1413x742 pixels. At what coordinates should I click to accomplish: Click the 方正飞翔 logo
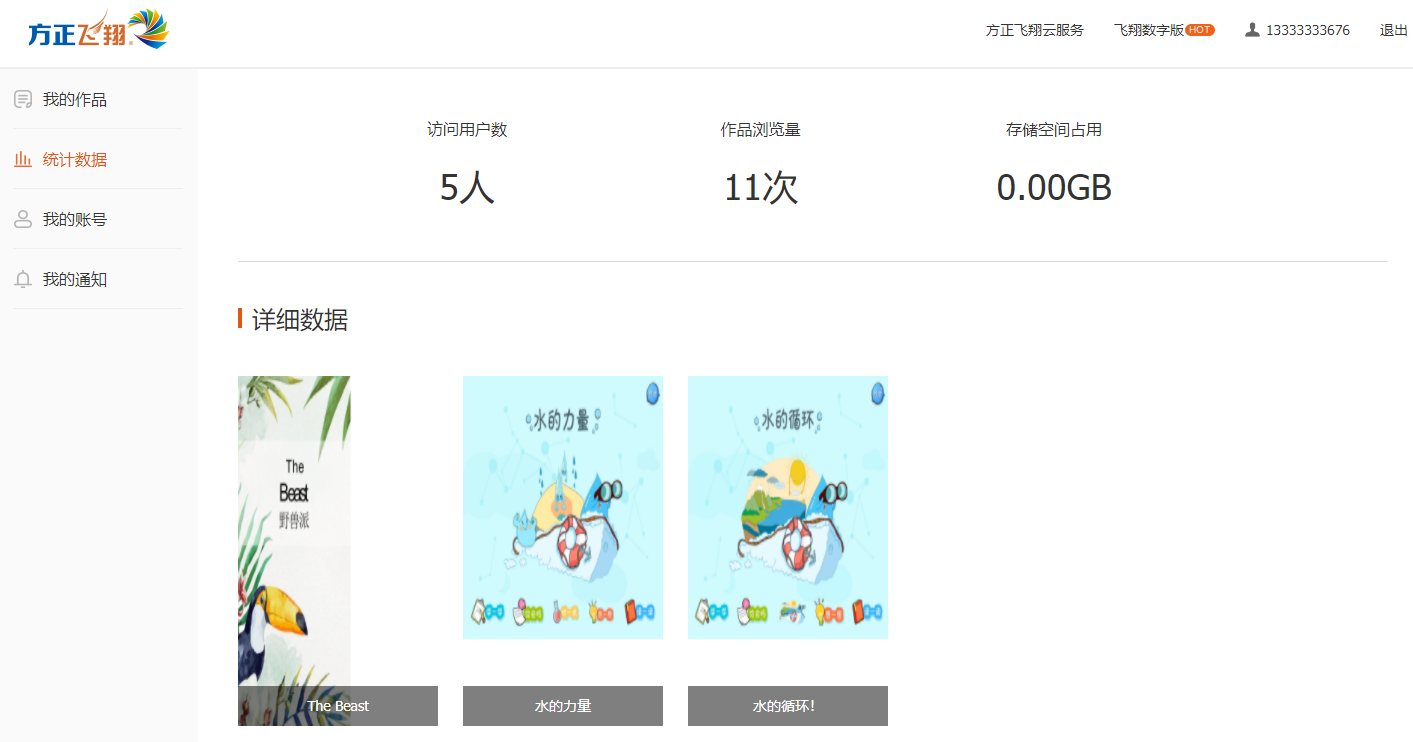pos(99,30)
